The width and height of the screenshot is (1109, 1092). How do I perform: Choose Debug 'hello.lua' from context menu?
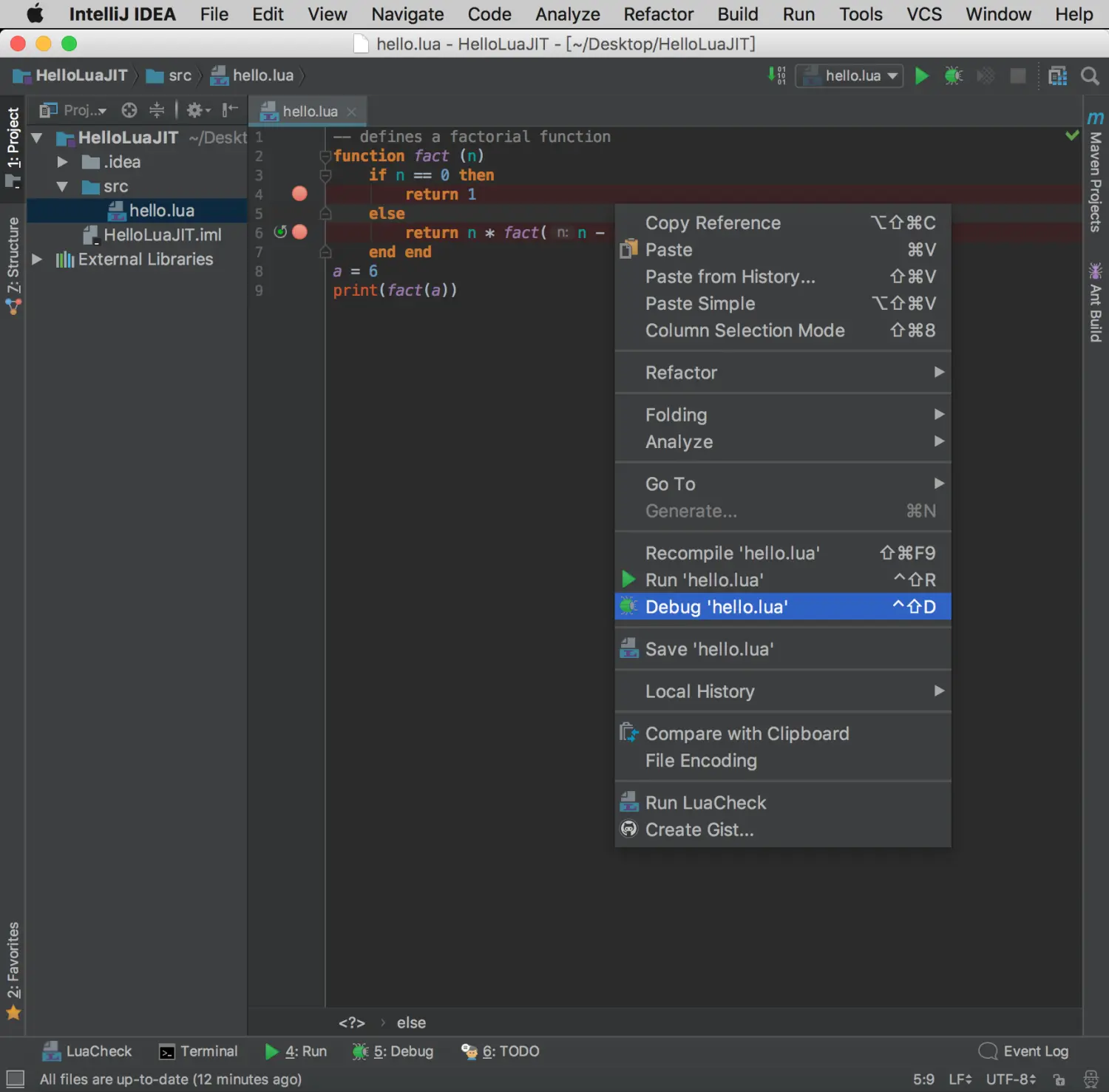point(783,607)
